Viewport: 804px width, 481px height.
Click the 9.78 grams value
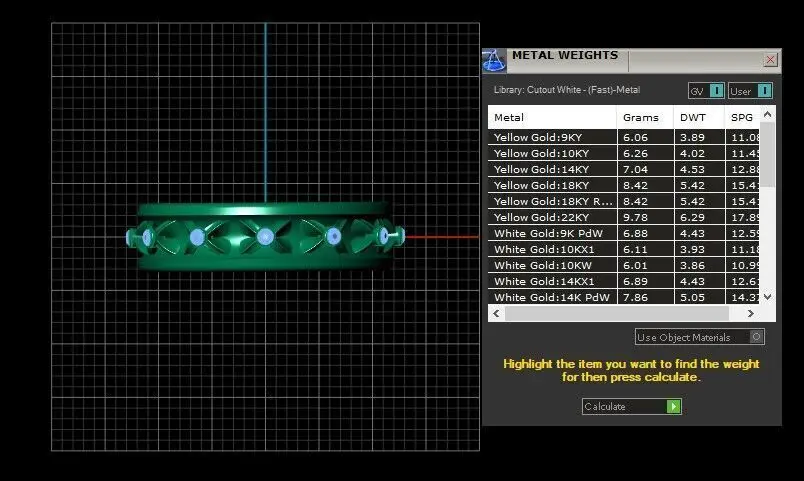(635, 217)
